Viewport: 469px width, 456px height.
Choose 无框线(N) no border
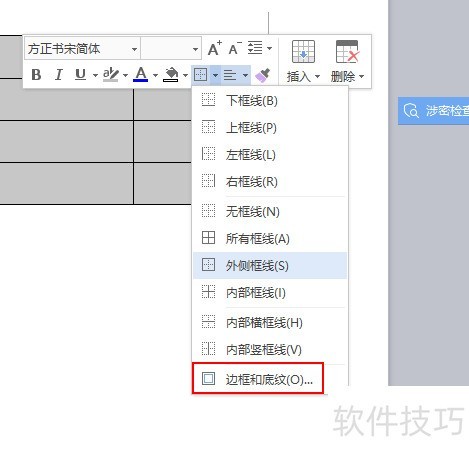coord(270,211)
